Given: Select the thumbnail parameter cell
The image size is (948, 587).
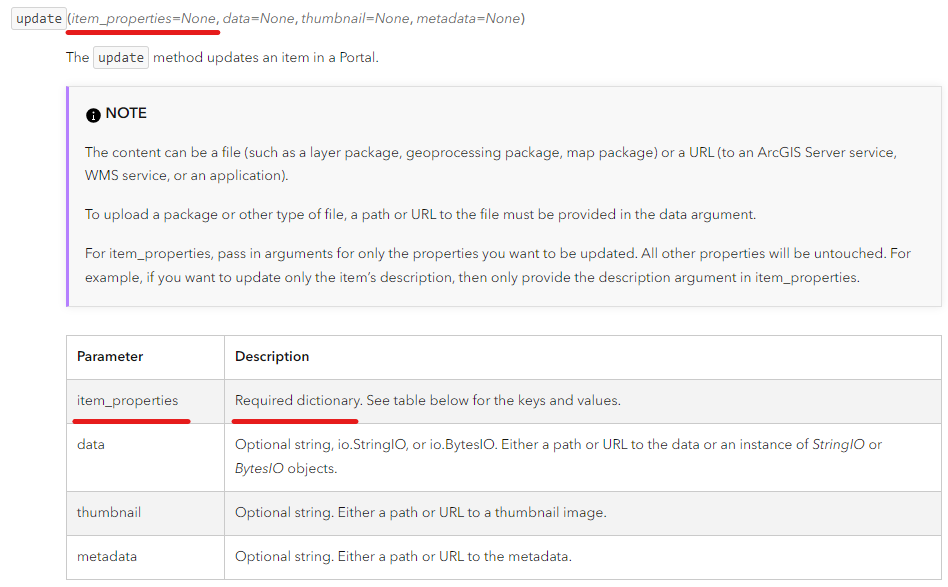Looking at the screenshot, I should [x=109, y=512].
